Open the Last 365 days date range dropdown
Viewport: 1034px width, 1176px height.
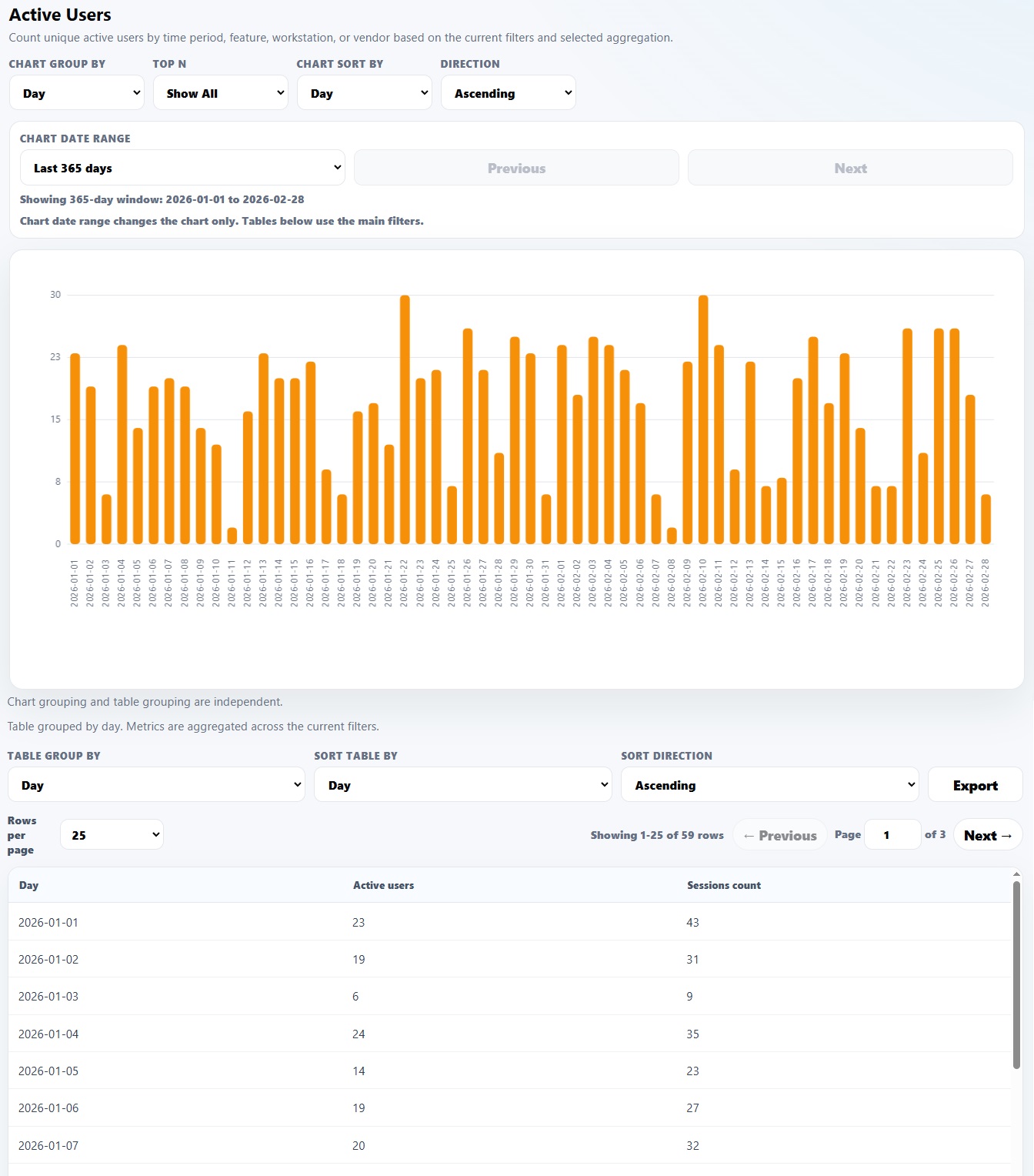pos(182,168)
